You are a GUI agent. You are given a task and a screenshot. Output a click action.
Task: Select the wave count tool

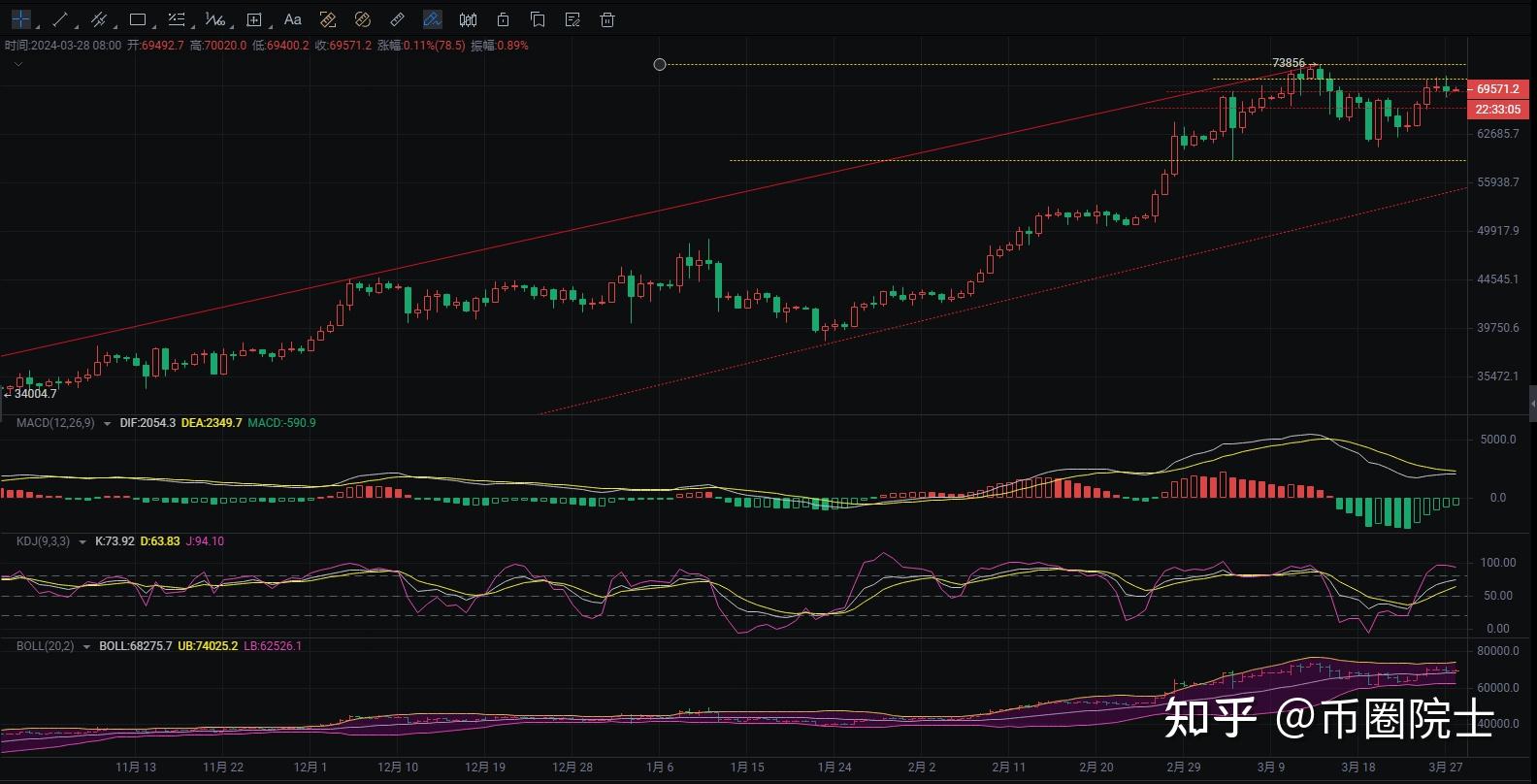tap(214, 19)
